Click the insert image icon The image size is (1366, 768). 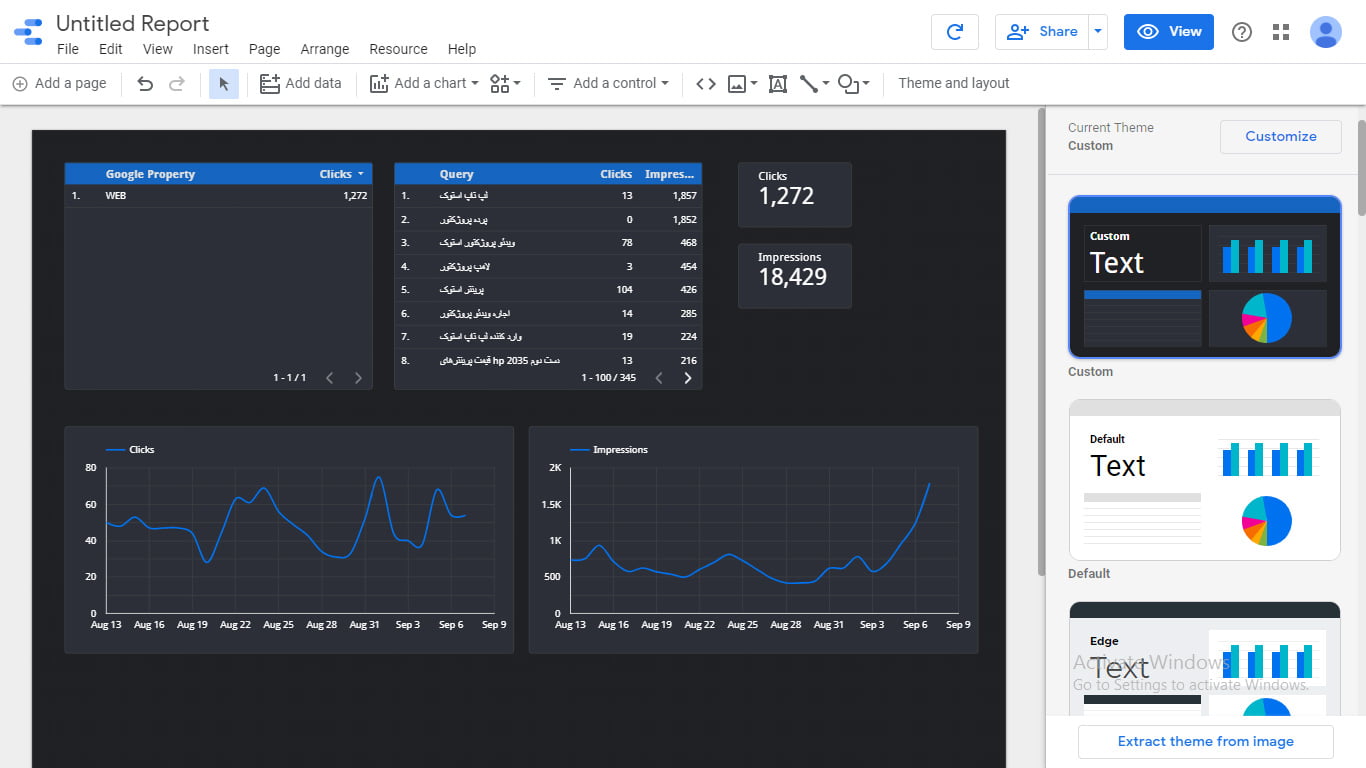(737, 84)
